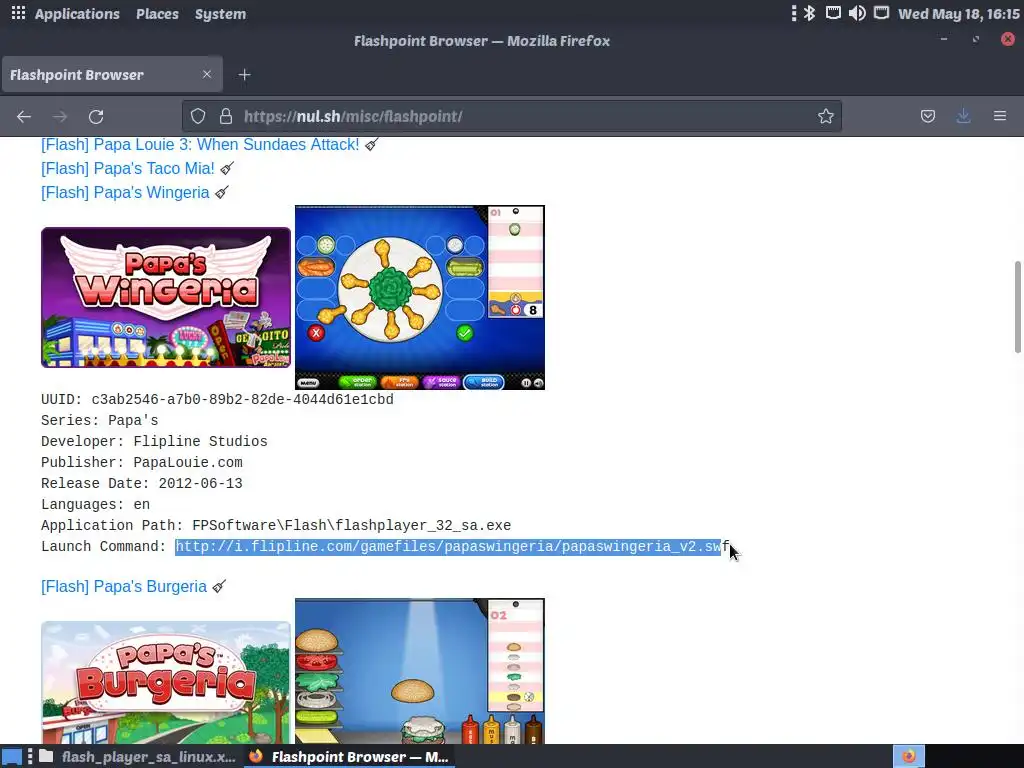Click the top panel grid launcher icon
The height and width of the screenshot is (768, 1024).
click(18, 13)
